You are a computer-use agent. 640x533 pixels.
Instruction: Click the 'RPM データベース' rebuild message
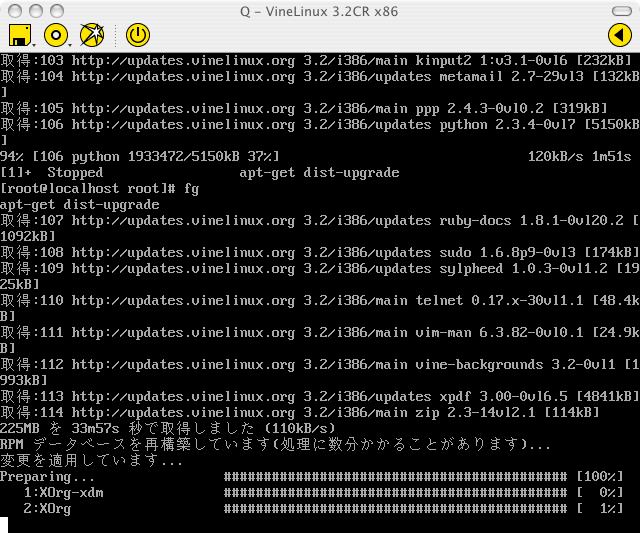(276, 444)
